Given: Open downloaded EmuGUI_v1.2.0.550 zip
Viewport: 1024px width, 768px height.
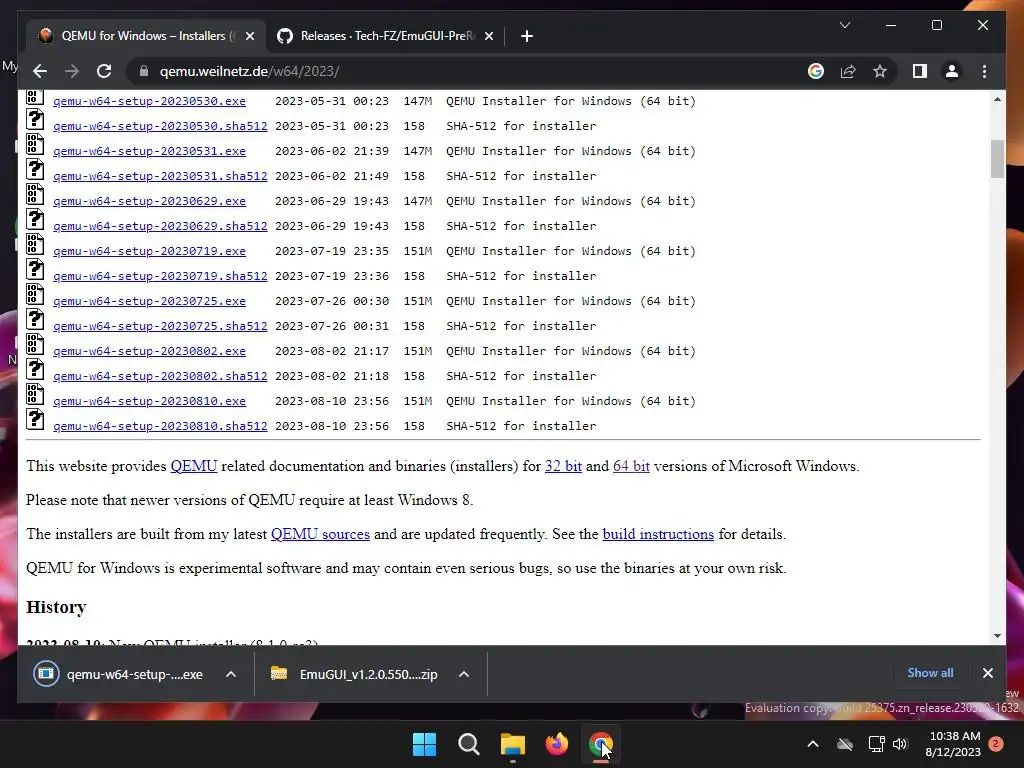Looking at the screenshot, I should (x=354, y=674).
